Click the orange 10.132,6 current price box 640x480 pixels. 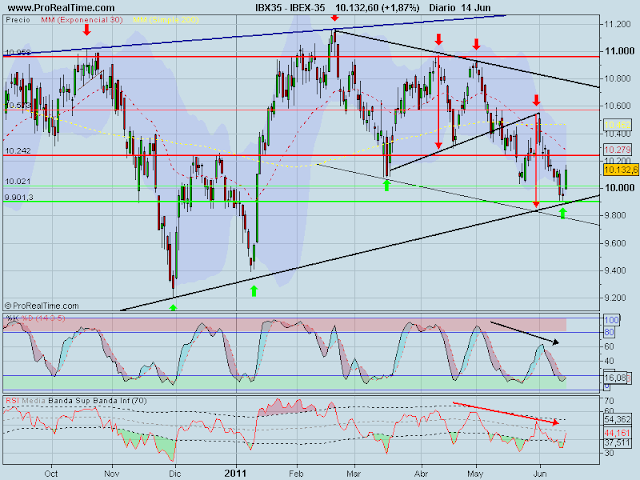coord(621,170)
